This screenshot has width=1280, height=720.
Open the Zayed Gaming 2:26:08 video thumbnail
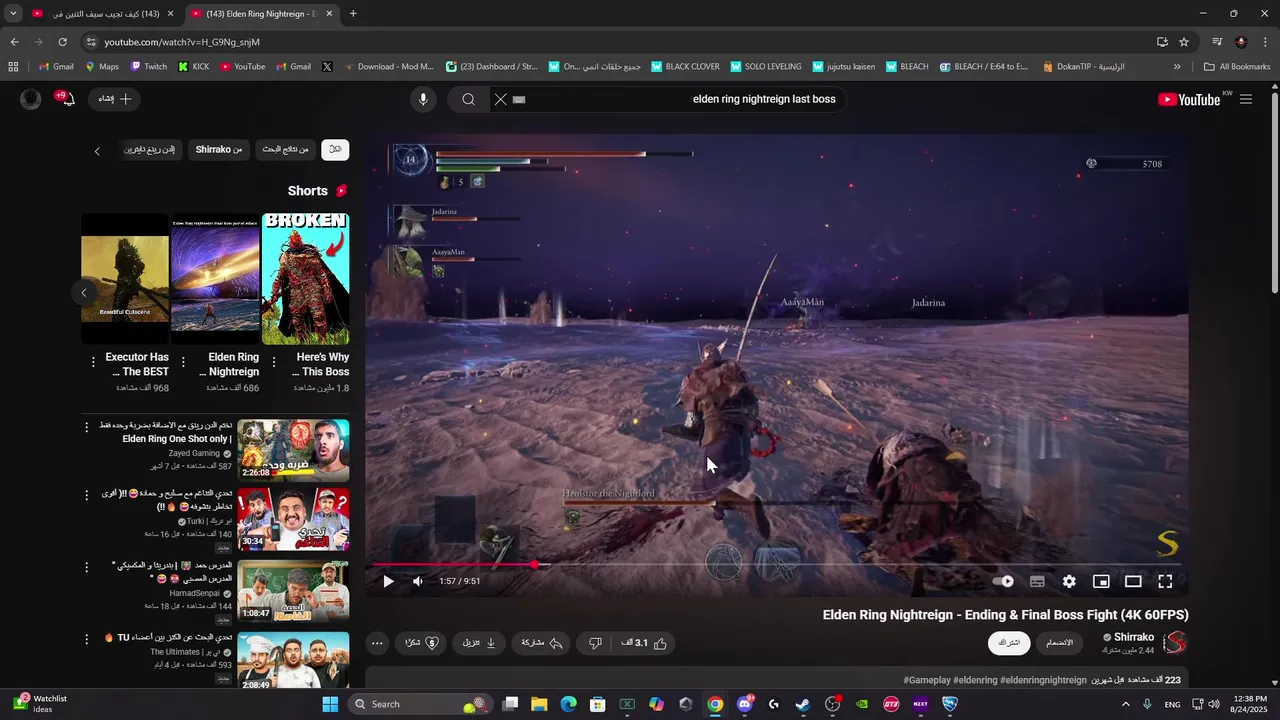click(x=293, y=450)
